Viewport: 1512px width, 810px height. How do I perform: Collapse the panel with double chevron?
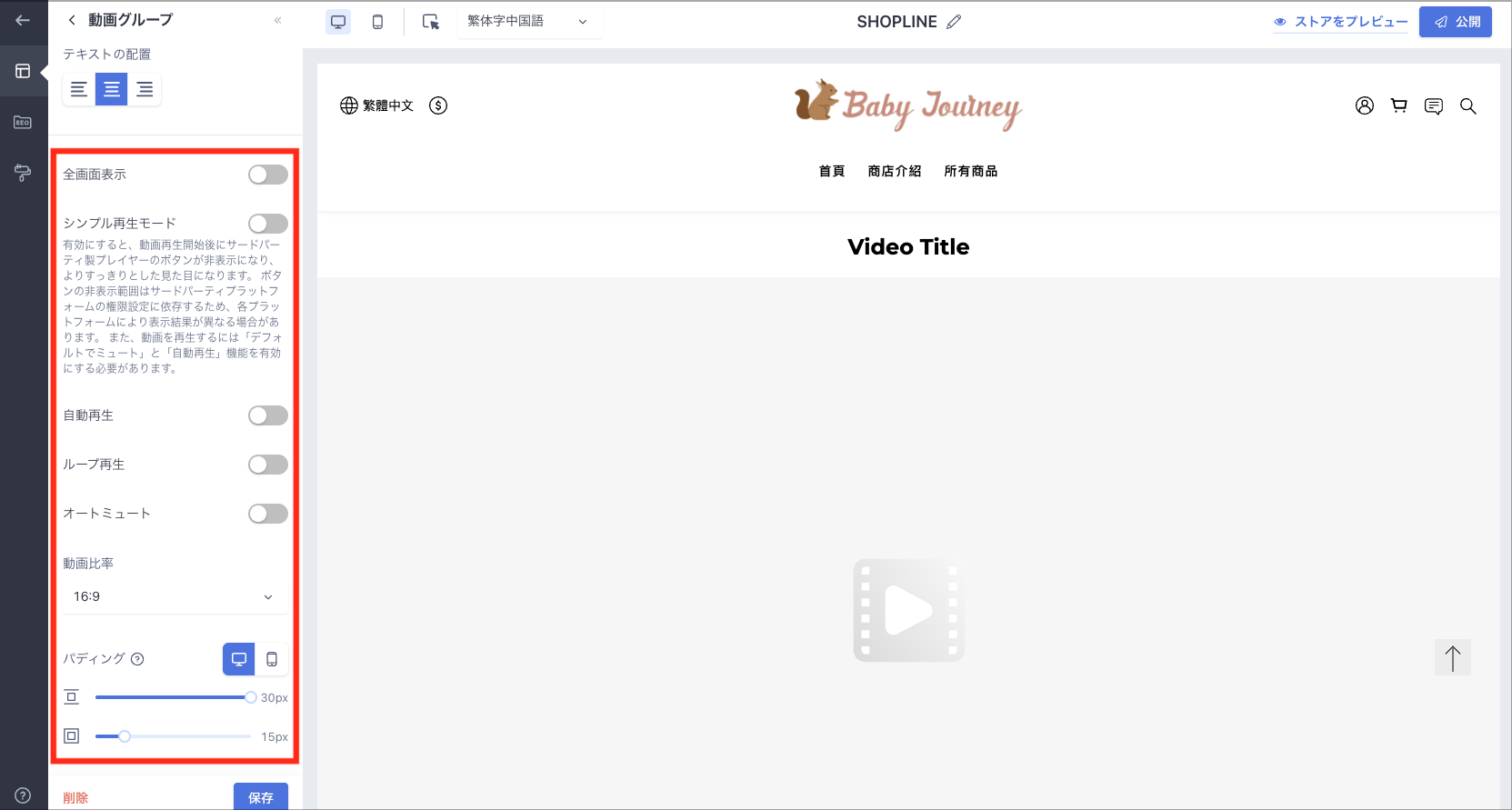click(x=277, y=20)
